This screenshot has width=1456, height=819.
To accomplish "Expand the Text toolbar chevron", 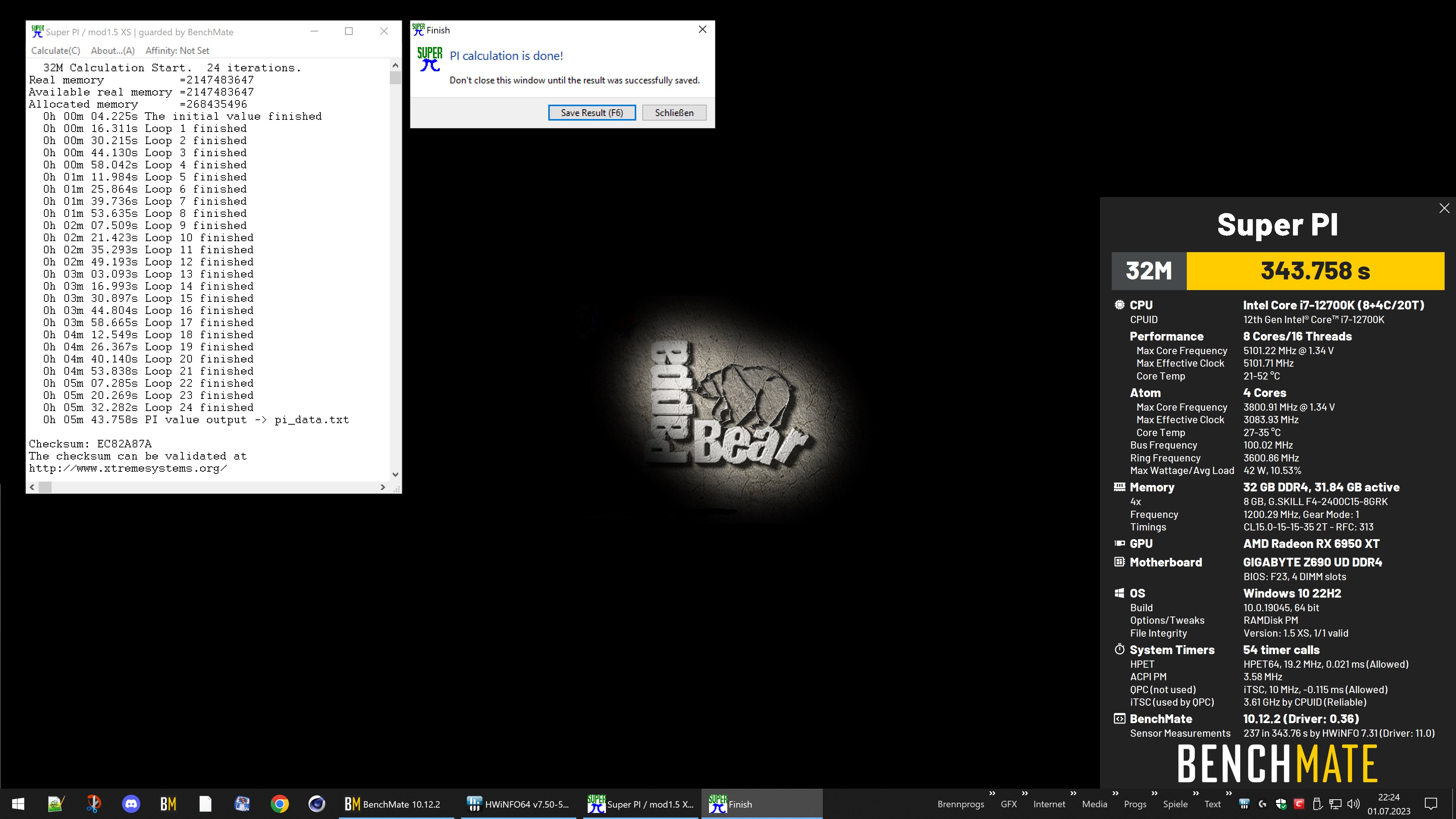I will pyautogui.click(x=1228, y=794).
